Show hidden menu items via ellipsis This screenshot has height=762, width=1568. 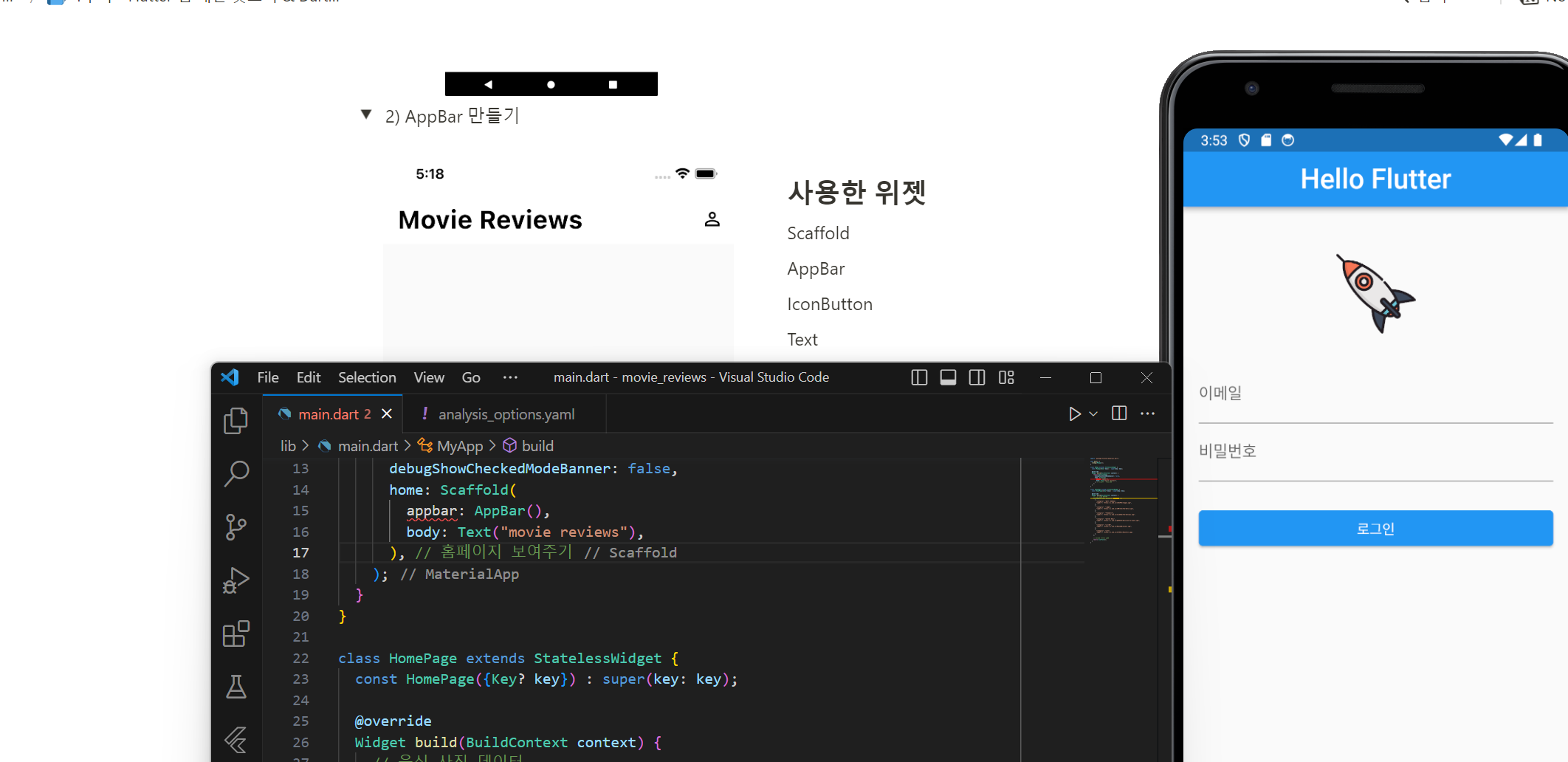coord(510,377)
